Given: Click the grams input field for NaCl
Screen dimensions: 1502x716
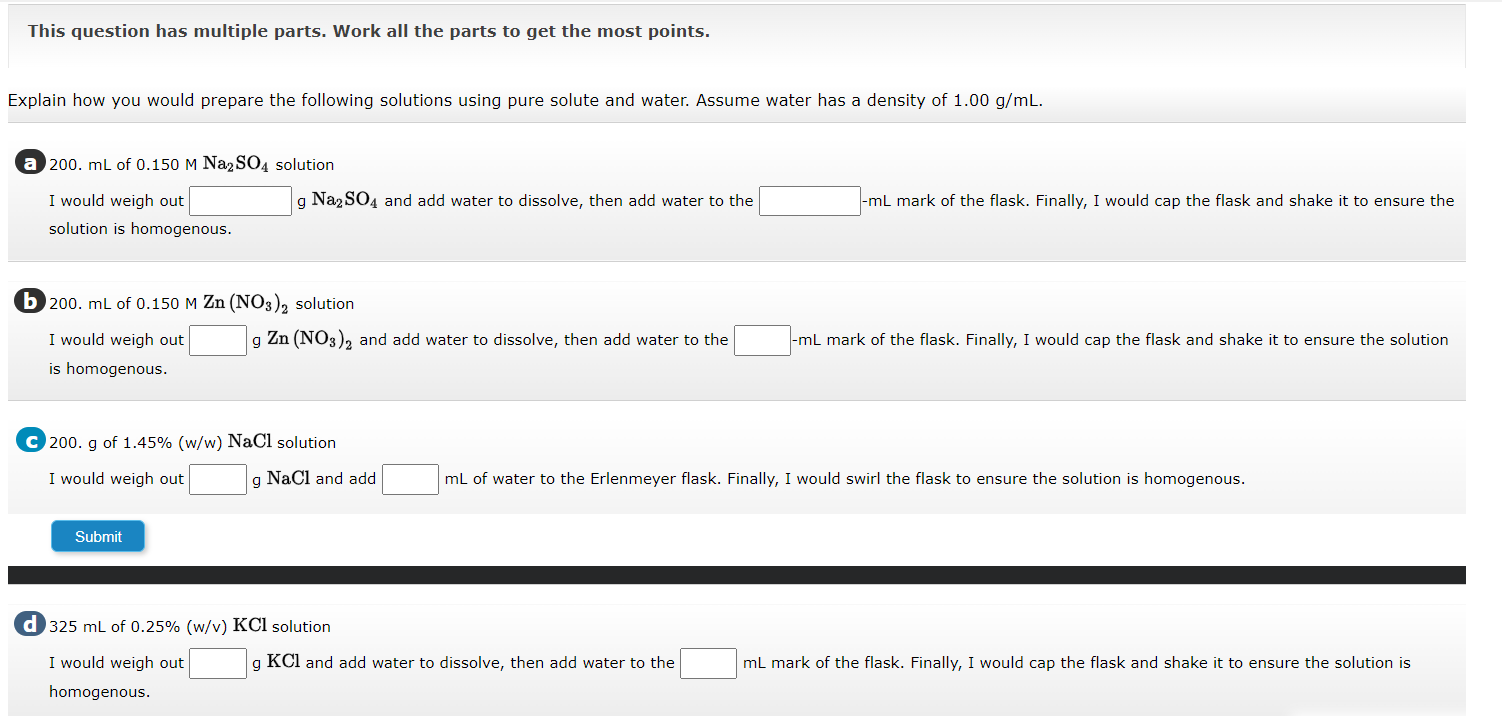Looking at the screenshot, I should (218, 478).
